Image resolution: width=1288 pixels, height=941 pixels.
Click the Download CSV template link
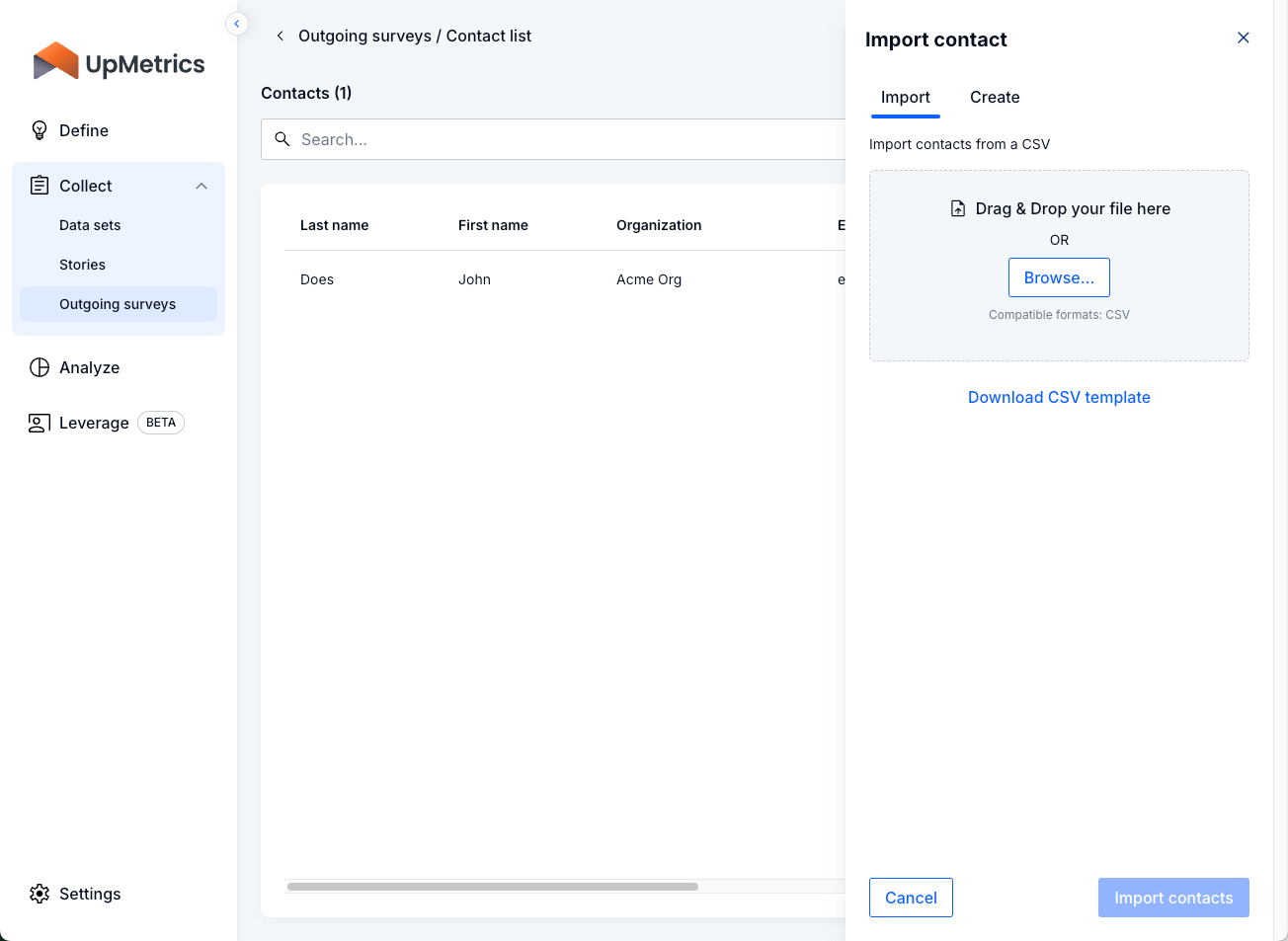point(1059,397)
